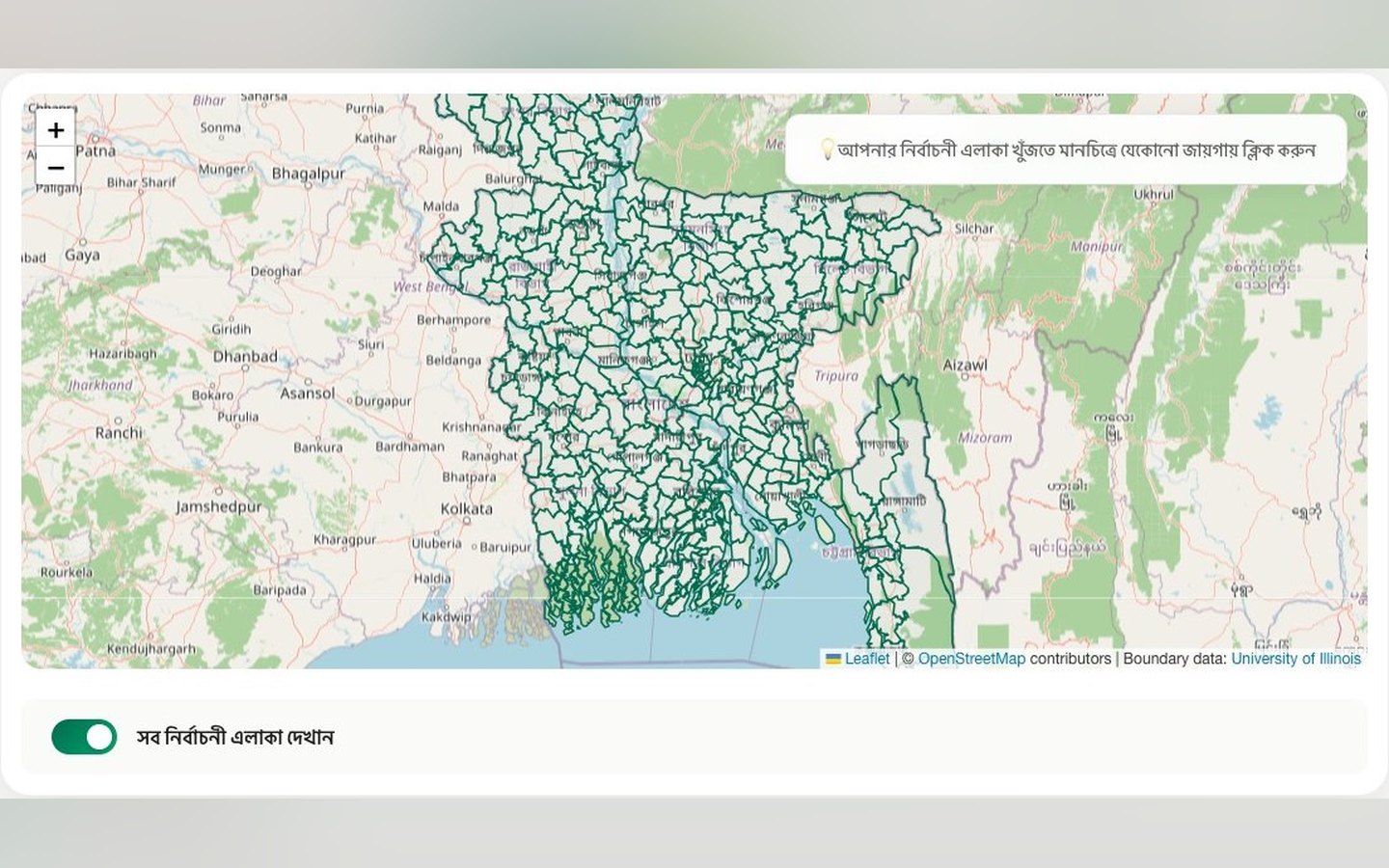
Task: Click the Malda city label
Action: point(441,206)
